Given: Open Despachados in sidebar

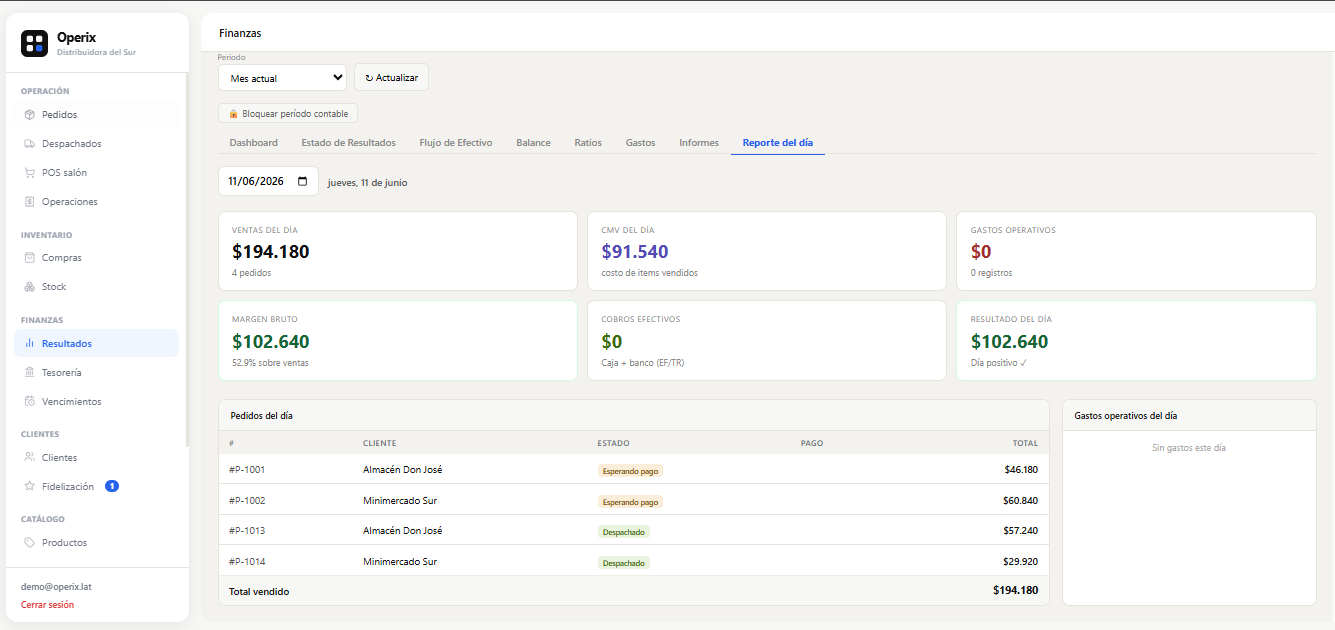Looking at the screenshot, I should click(97, 144).
